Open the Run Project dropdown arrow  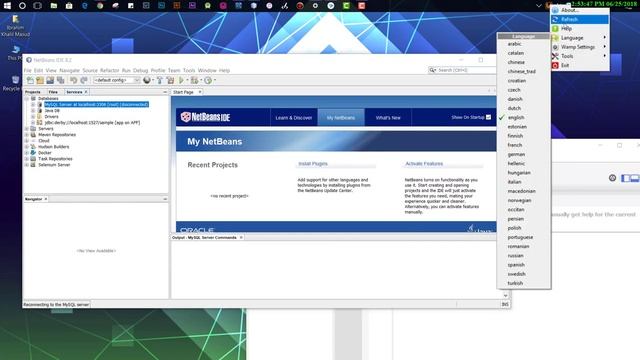(x=187, y=80)
